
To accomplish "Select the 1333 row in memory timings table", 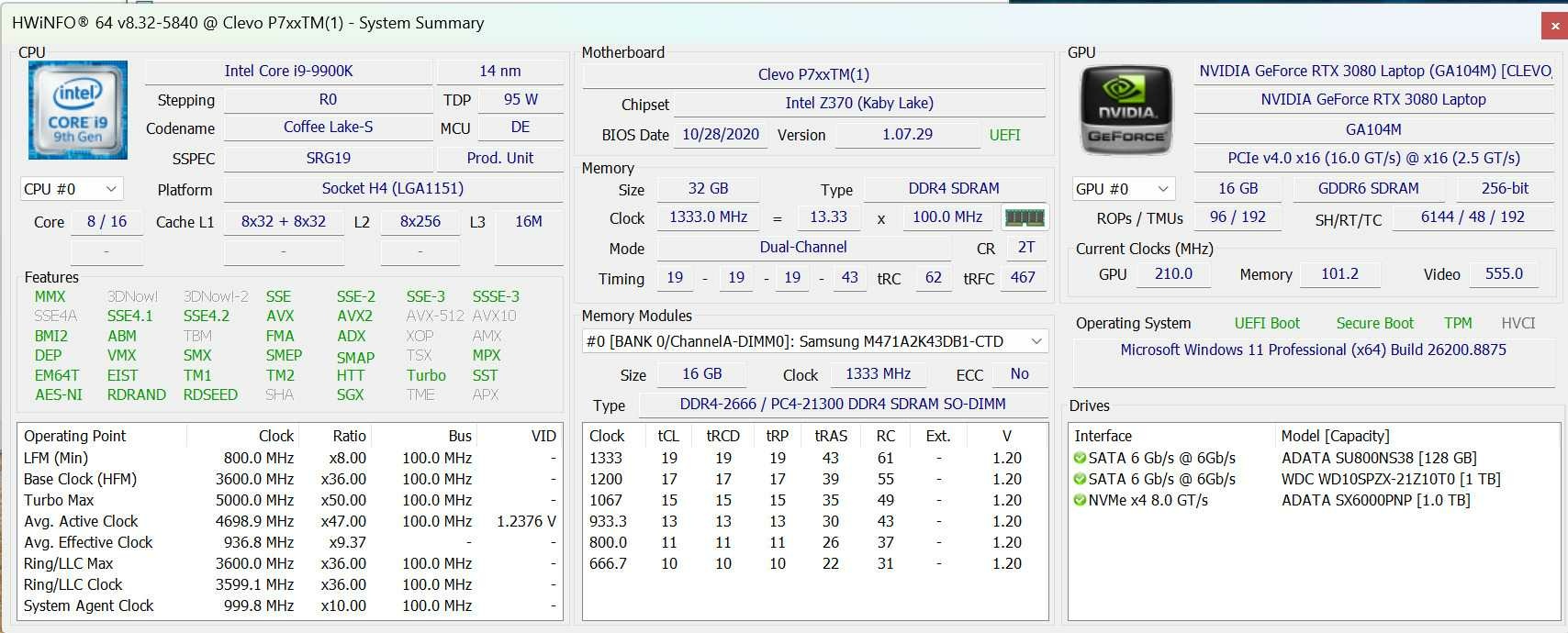I will click(815, 458).
